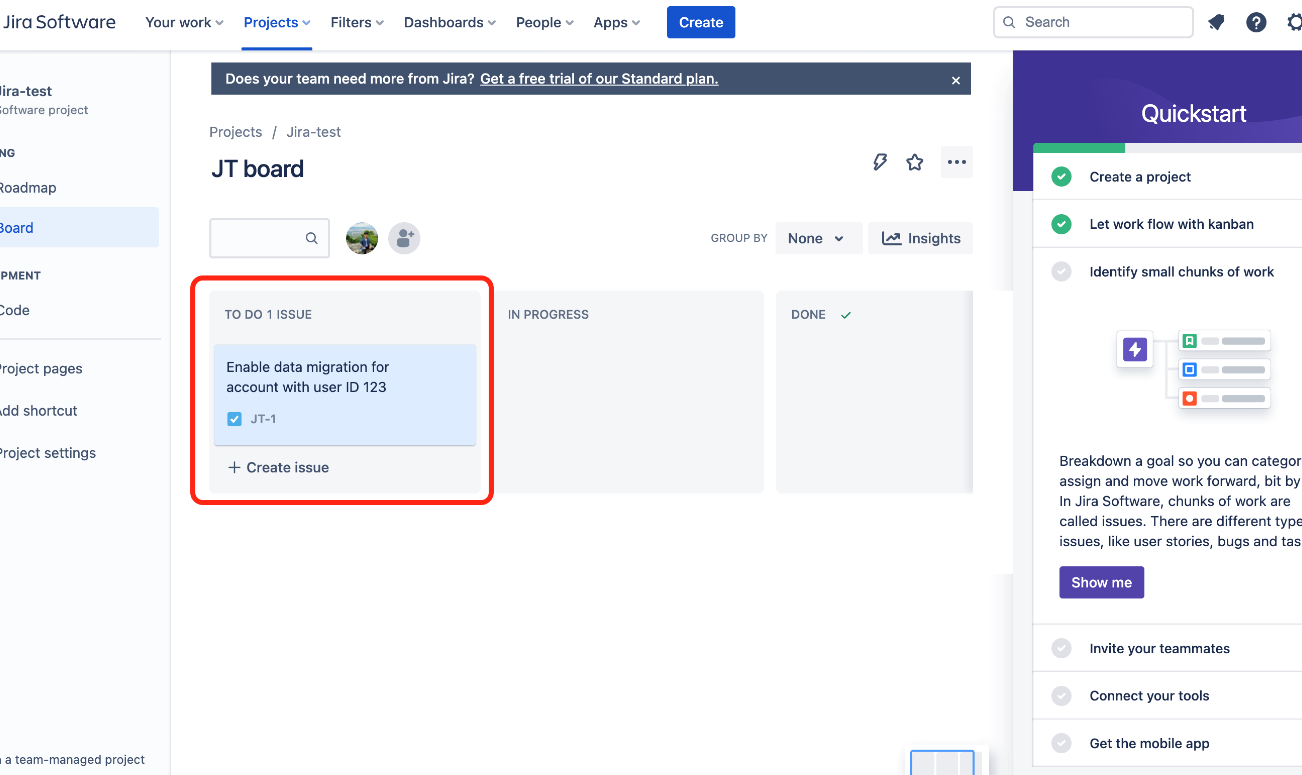Click the Quickstart progress bar
1302x775 pixels.
(x=1168, y=148)
